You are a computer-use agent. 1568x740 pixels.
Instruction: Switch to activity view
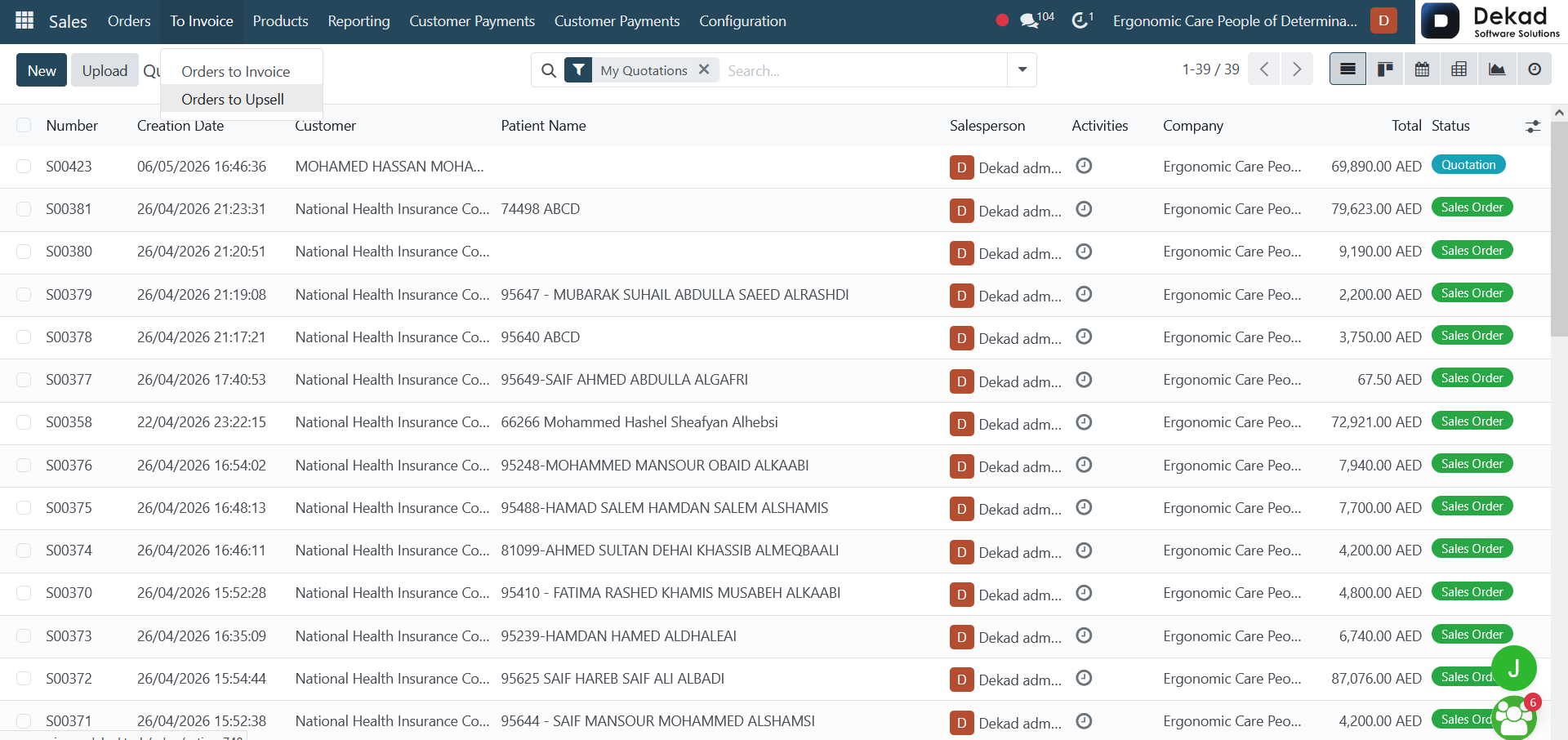point(1535,69)
